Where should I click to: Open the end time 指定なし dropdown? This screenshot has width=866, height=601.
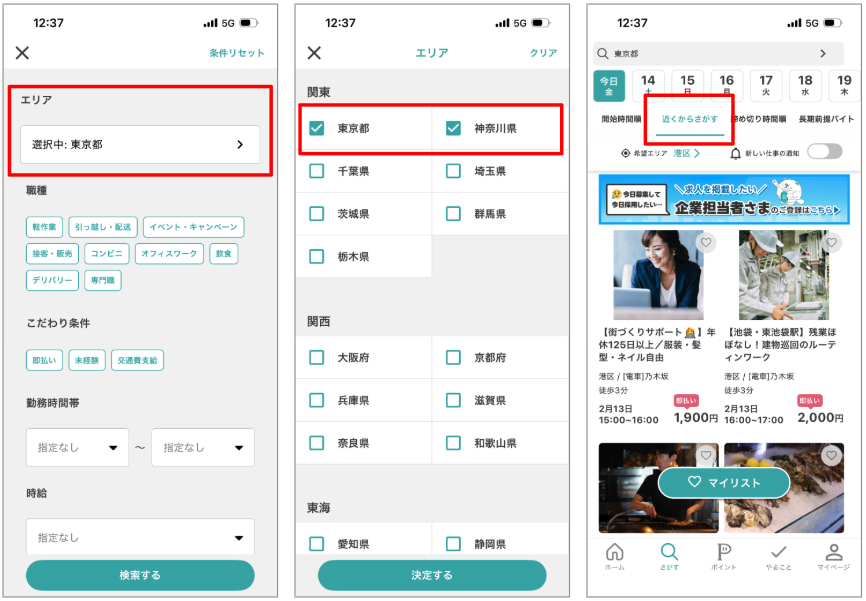pos(203,447)
